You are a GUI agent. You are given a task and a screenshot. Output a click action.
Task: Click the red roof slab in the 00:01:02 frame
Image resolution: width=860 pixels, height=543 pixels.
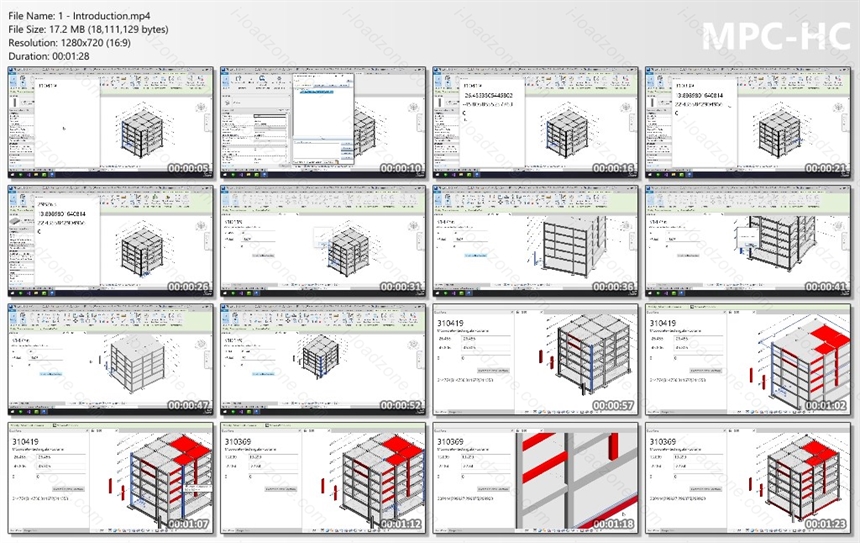pos(830,339)
